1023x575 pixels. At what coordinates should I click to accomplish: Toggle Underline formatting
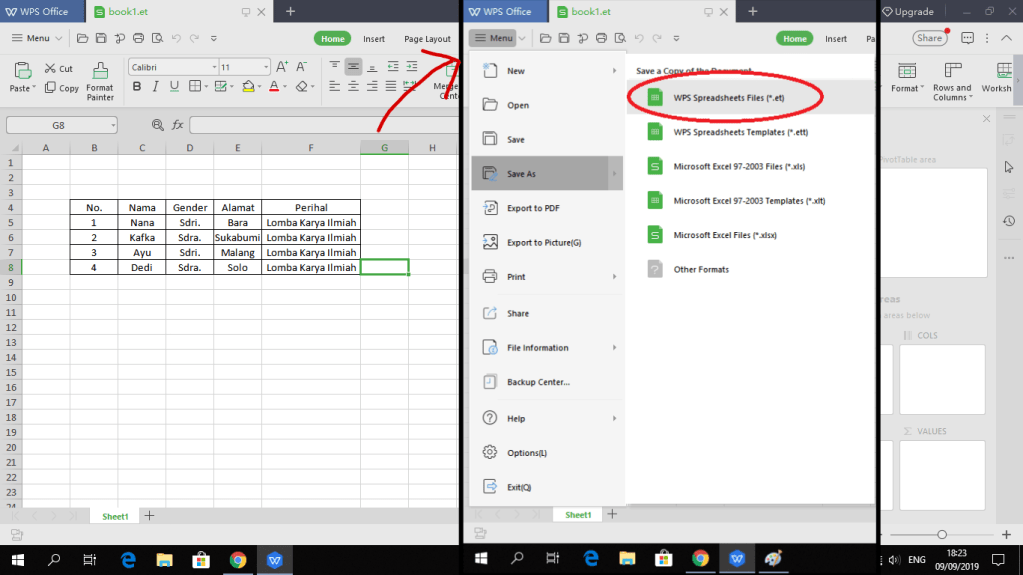(x=170, y=87)
